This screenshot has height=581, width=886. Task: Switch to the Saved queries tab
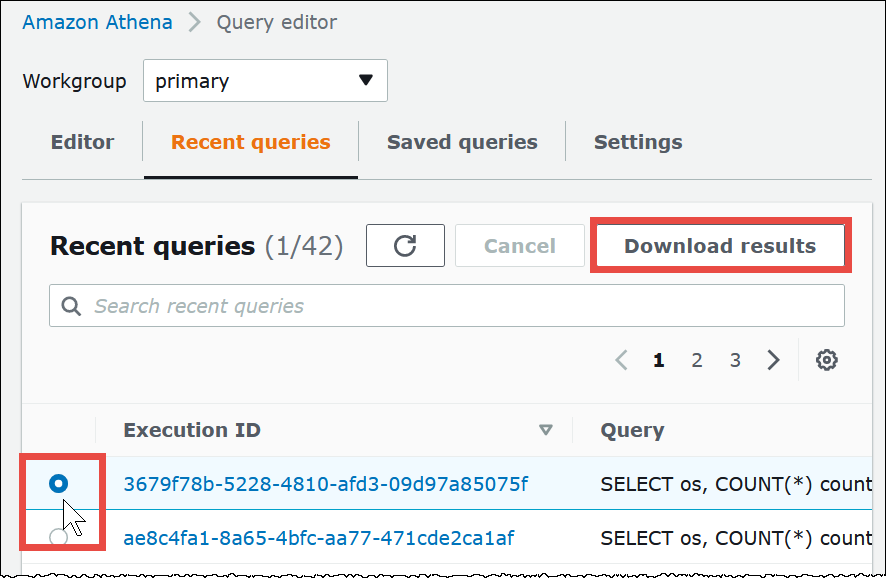[x=462, y=142]
